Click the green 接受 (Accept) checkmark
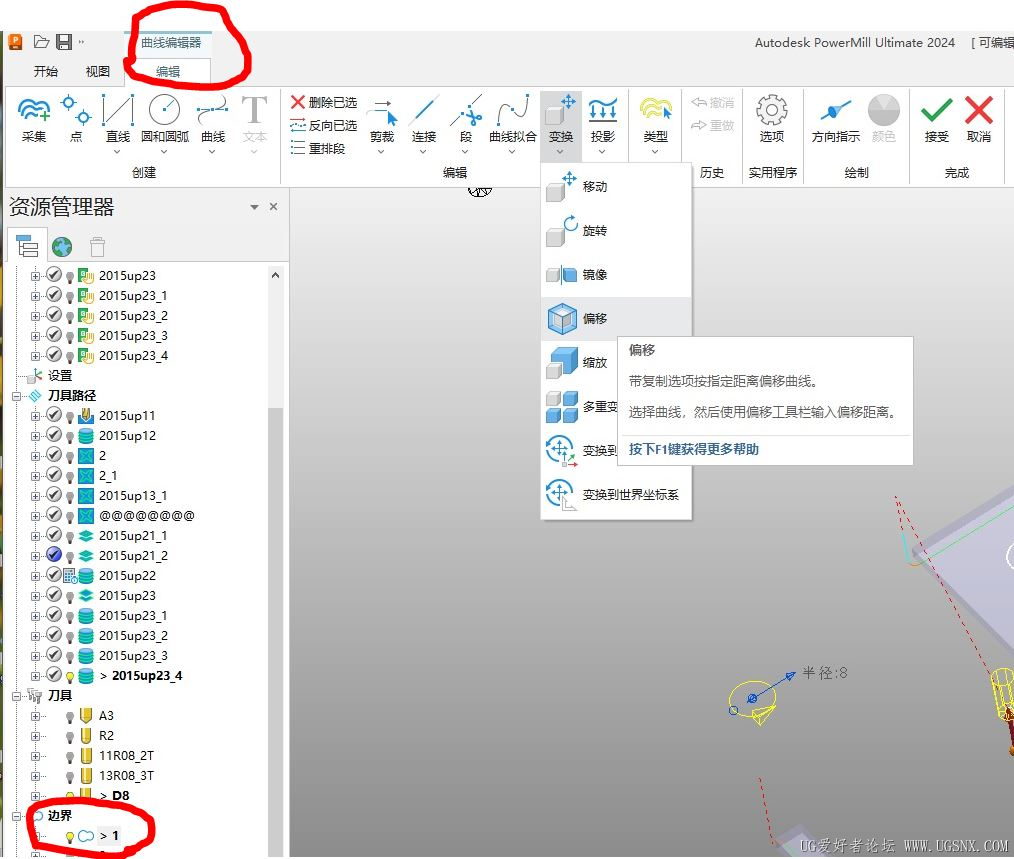This screenshot has width=1014, height=859. click(x=936, y=120)
